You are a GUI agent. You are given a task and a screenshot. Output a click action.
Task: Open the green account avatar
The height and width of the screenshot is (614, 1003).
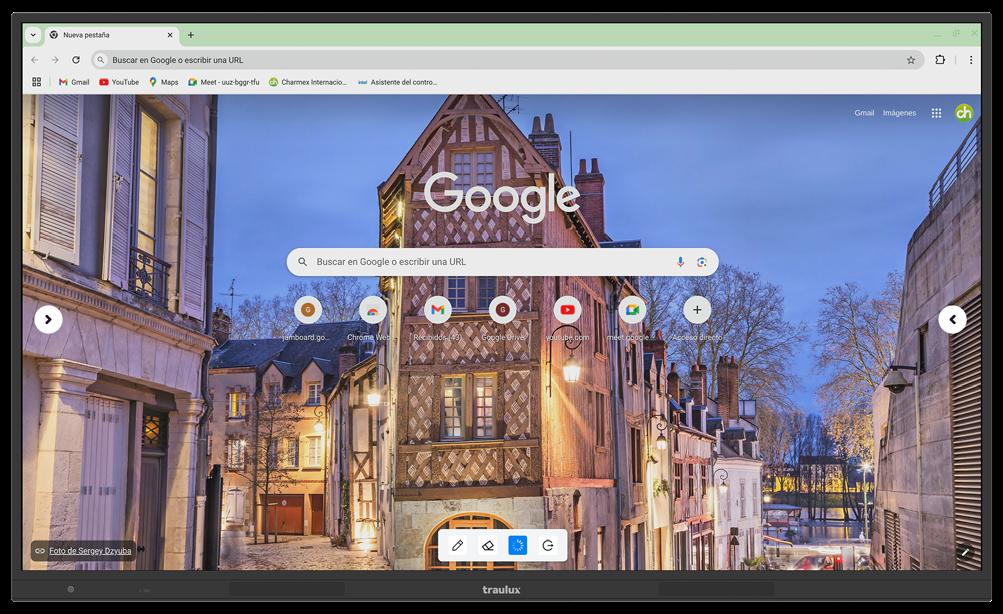pos(964,113)
